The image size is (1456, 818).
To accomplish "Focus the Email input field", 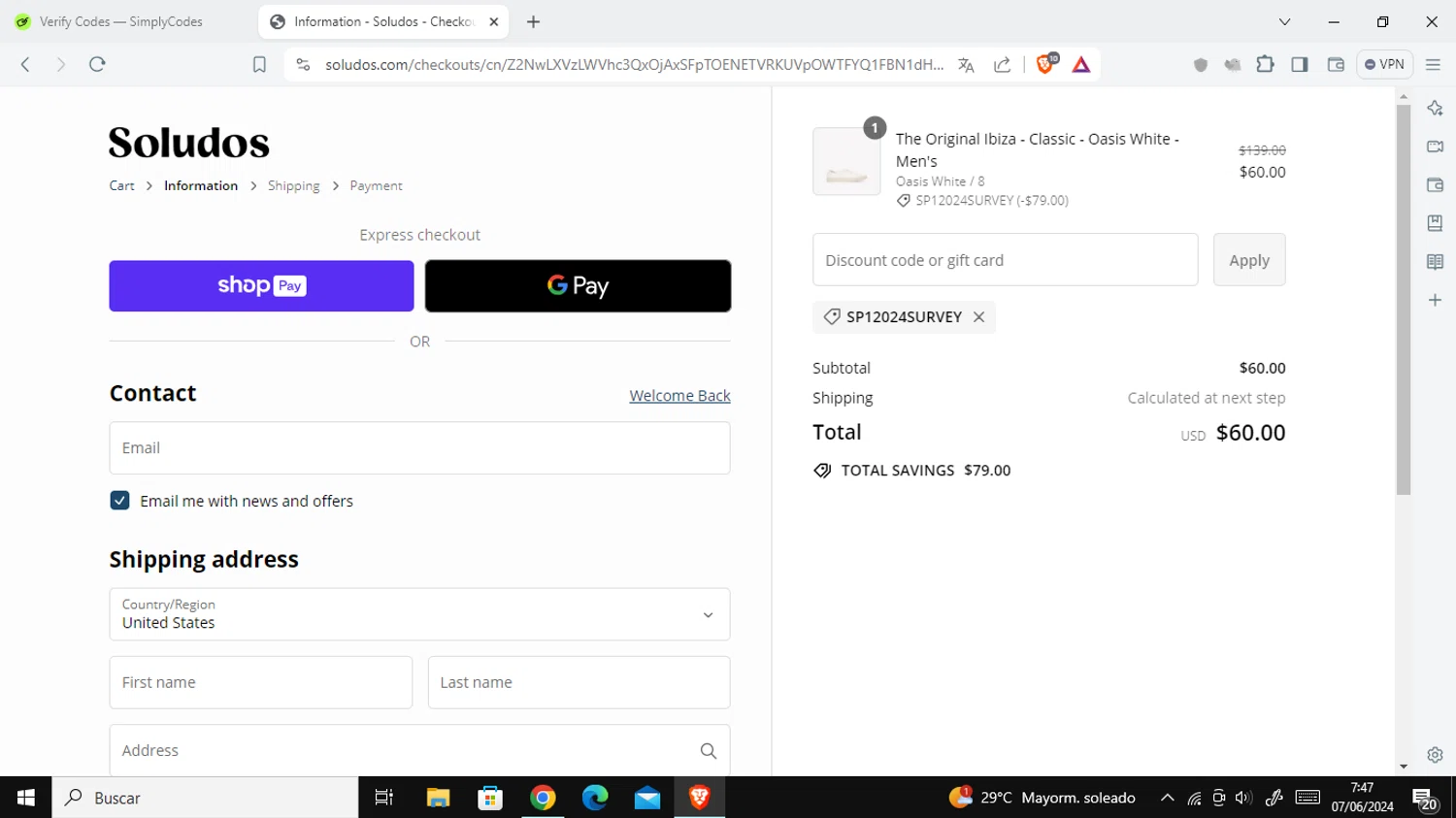I will 419,448.
